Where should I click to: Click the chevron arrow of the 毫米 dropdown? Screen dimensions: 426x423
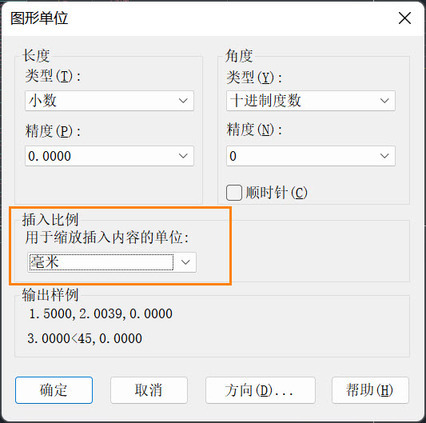pyautogui.click(x=185, y=262)
